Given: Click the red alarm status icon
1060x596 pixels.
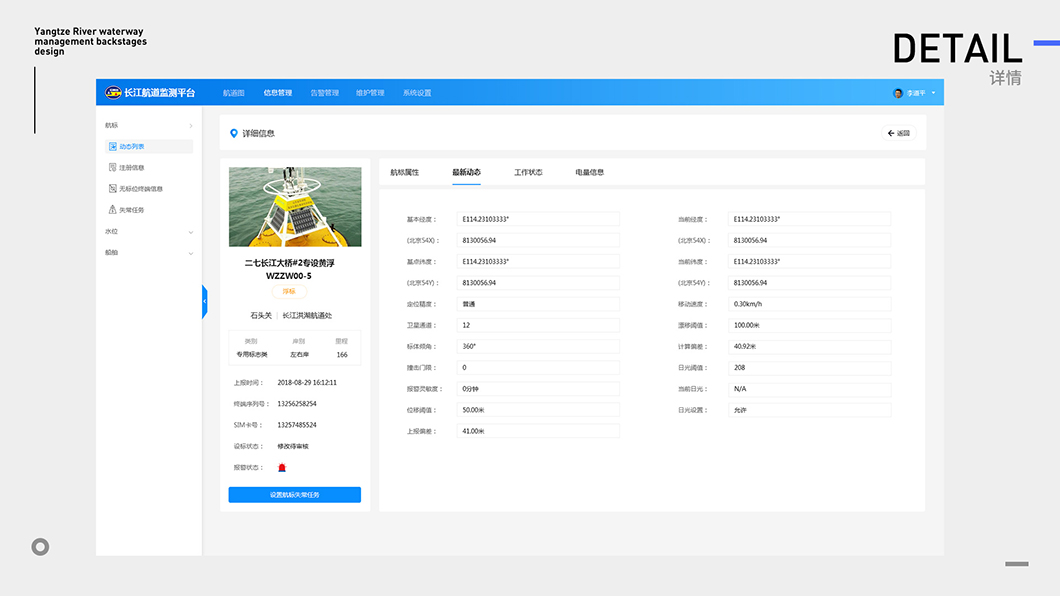Looking at the screenshot, I should click(x=282, y=468).
